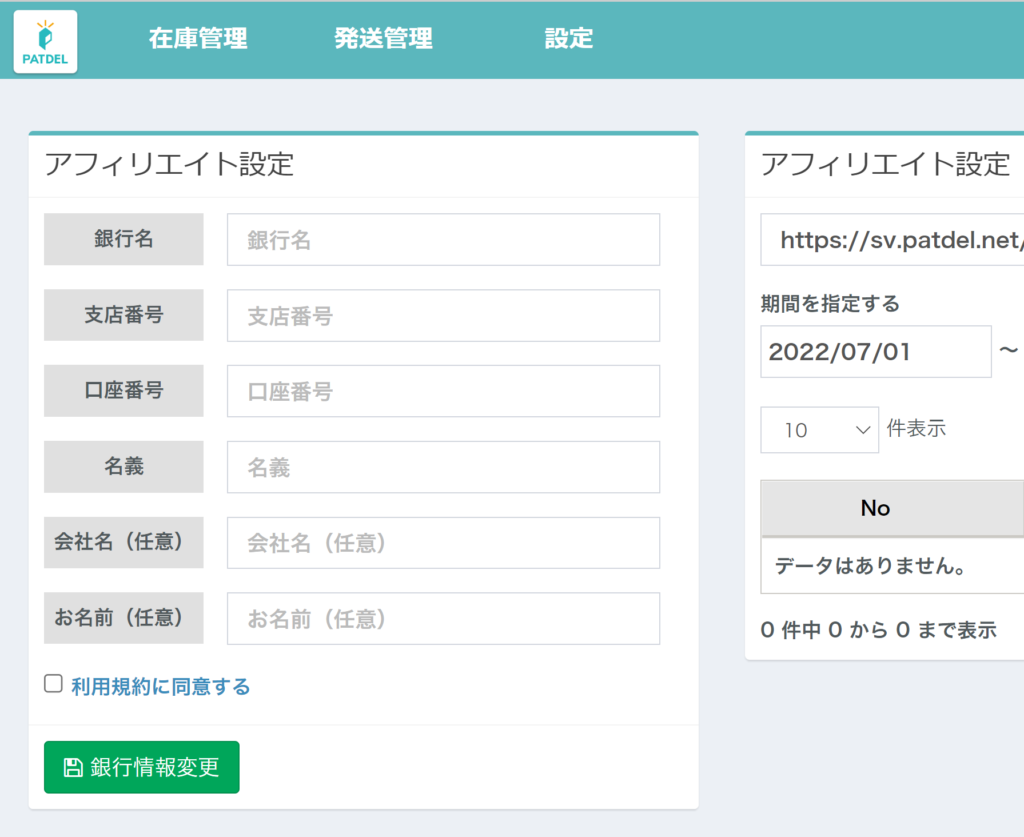Open the 発送管理 menu

(383, 39)
